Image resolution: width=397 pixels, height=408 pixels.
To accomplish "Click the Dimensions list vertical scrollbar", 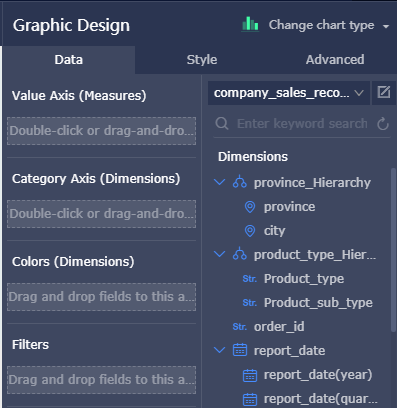I will coord(394,250).
